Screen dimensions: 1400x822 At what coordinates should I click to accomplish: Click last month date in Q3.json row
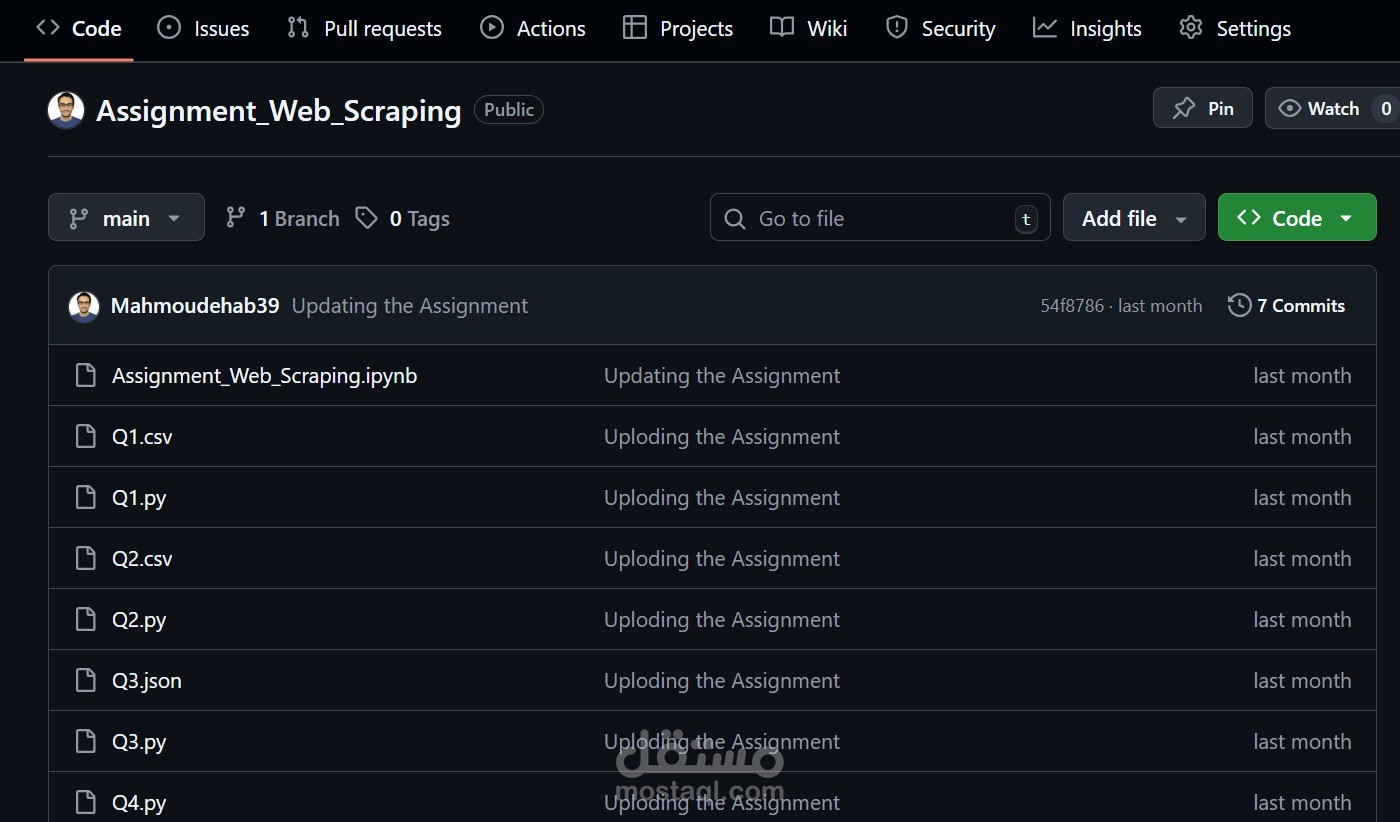point(1302,681)
